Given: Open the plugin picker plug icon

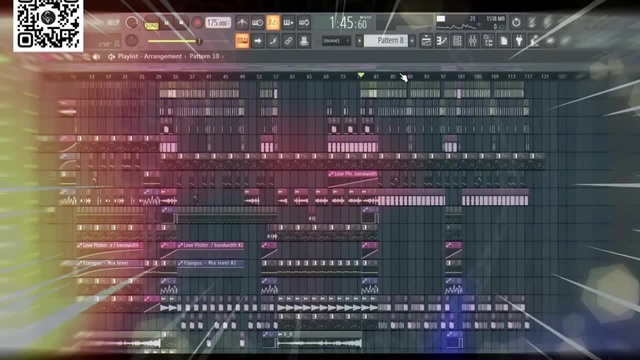Looking at the screenshot, I should (x=519, y=40).
